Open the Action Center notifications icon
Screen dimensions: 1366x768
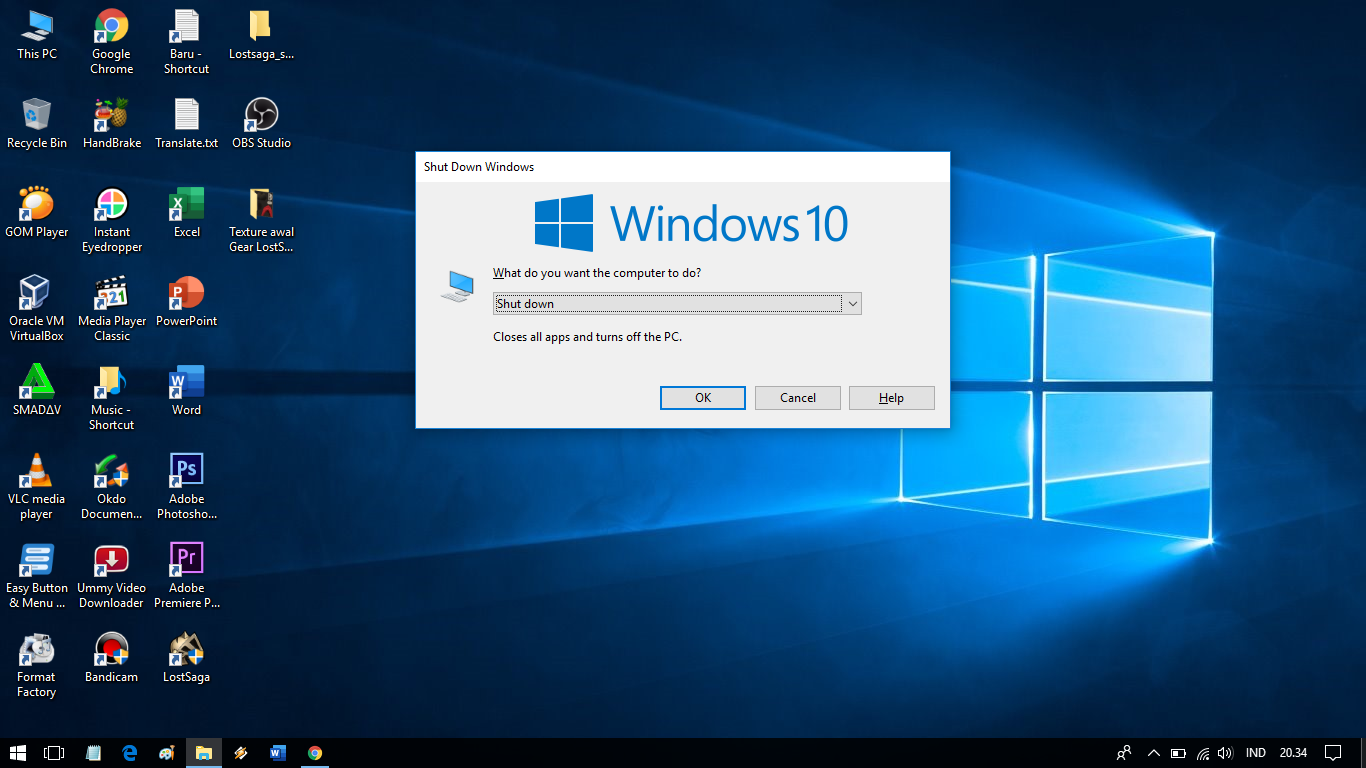point(1333,753)
